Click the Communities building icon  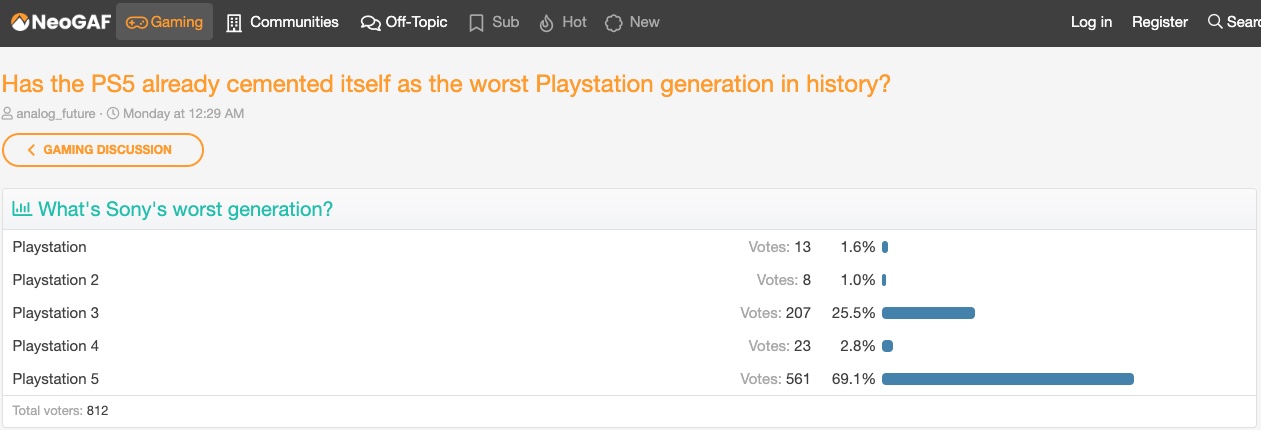[x=235, y=22]
